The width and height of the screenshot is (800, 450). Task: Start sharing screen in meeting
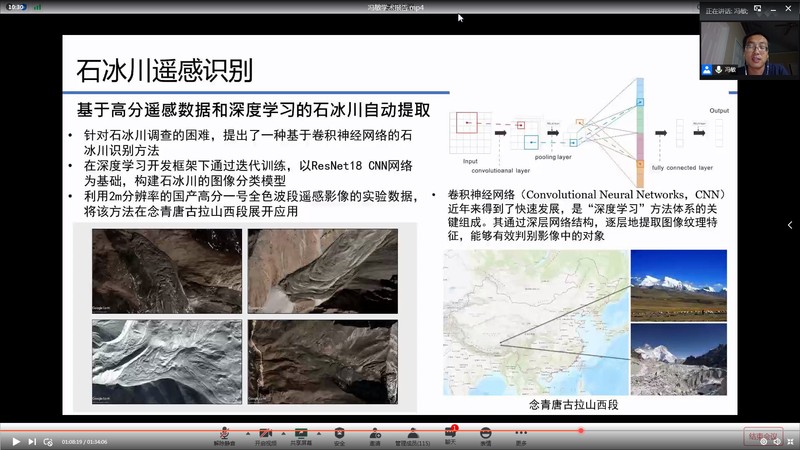tap(300, 433)
